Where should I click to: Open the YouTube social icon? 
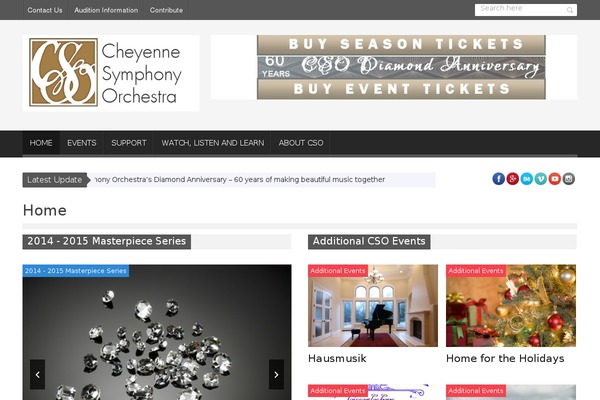point(554,179)
